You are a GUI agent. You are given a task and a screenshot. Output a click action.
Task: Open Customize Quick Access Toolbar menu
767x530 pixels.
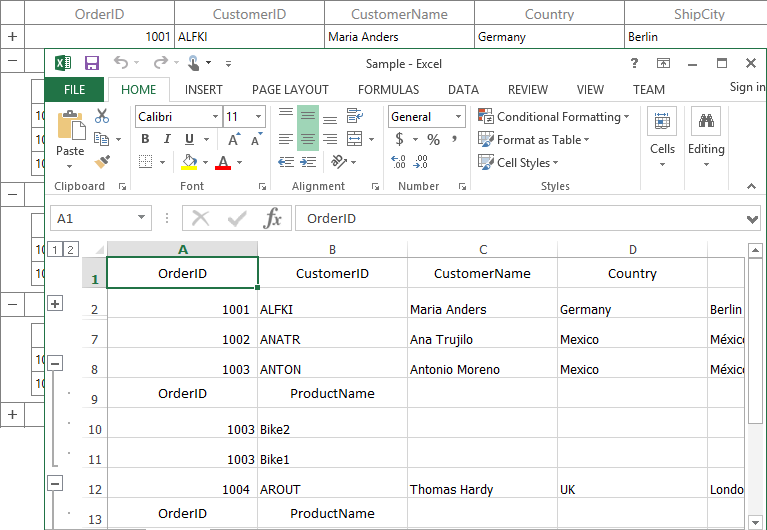[228, 64]
